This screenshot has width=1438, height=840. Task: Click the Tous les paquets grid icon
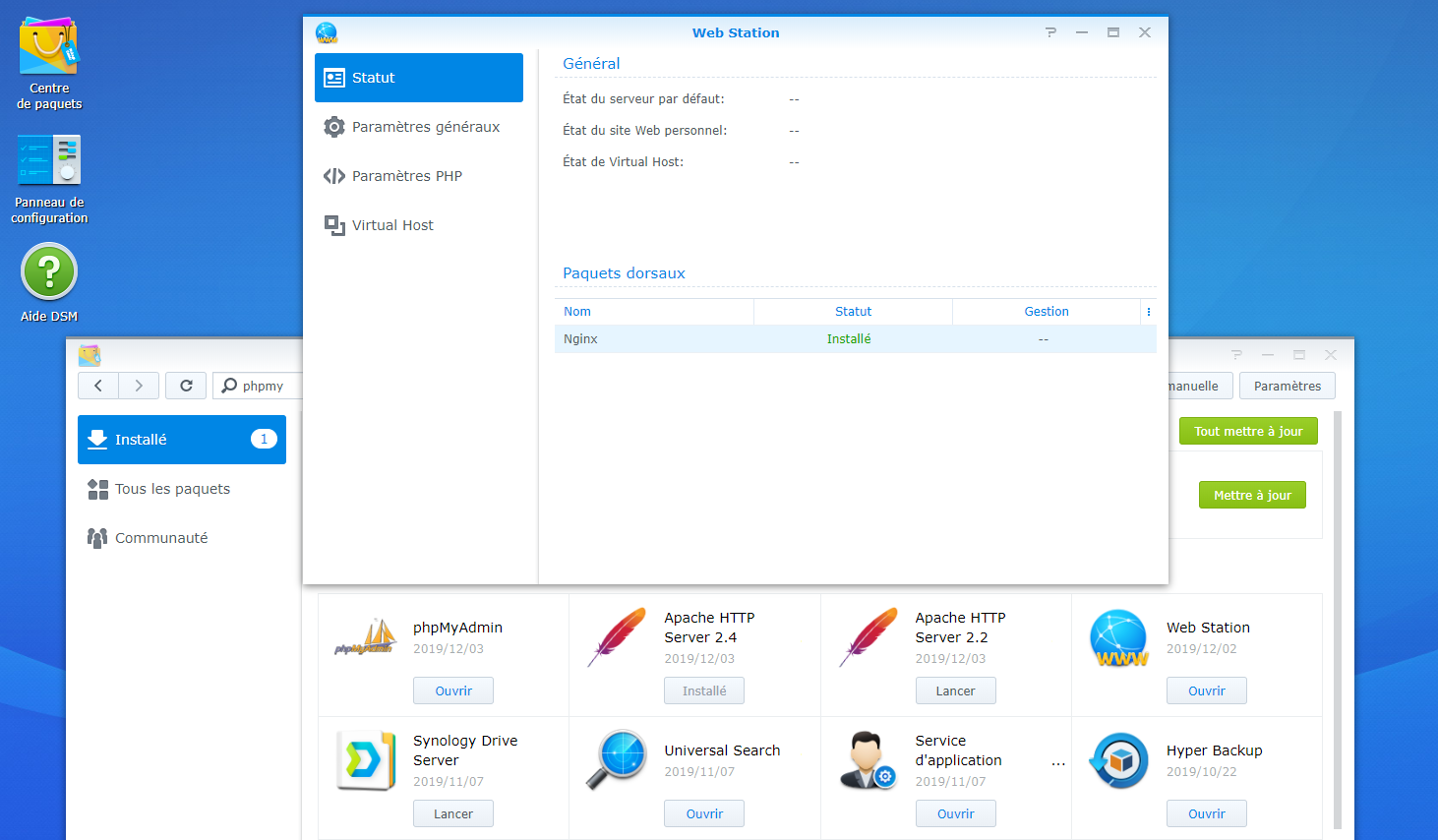point(97,489)
